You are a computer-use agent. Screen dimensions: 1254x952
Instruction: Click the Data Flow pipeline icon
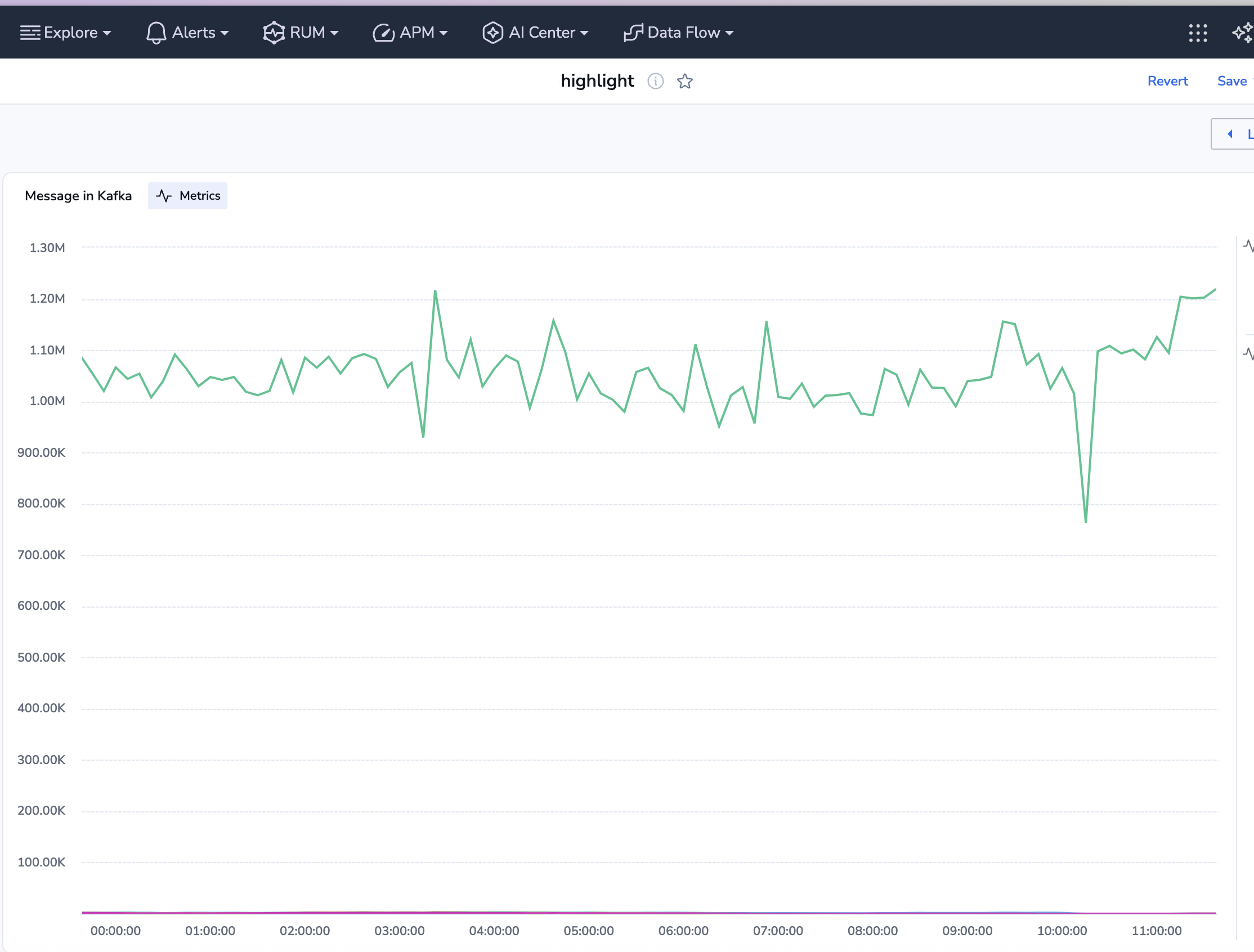(x=633, y=33)
